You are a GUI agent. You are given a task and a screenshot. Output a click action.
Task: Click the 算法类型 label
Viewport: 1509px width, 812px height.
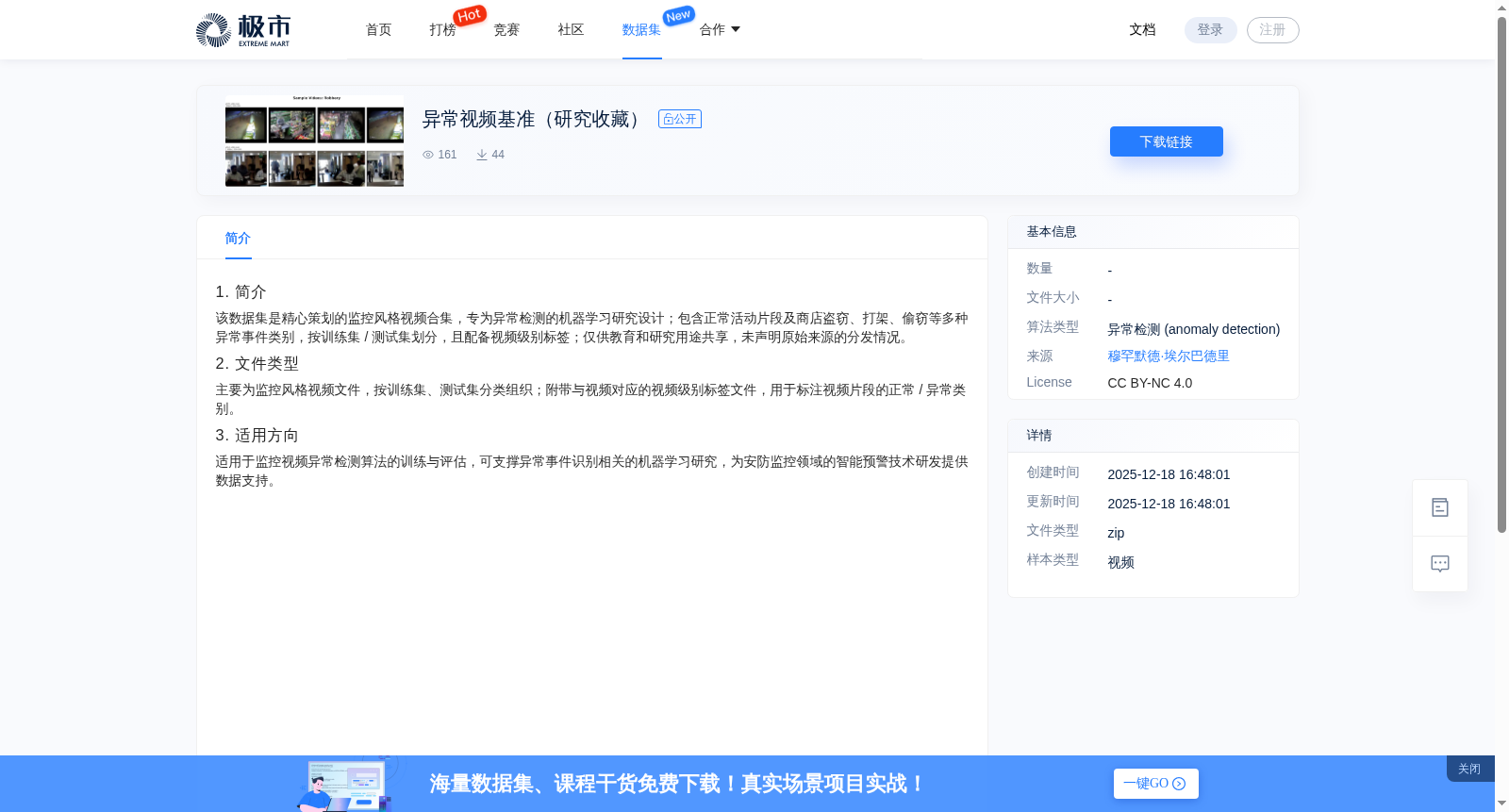point(1053,326)
